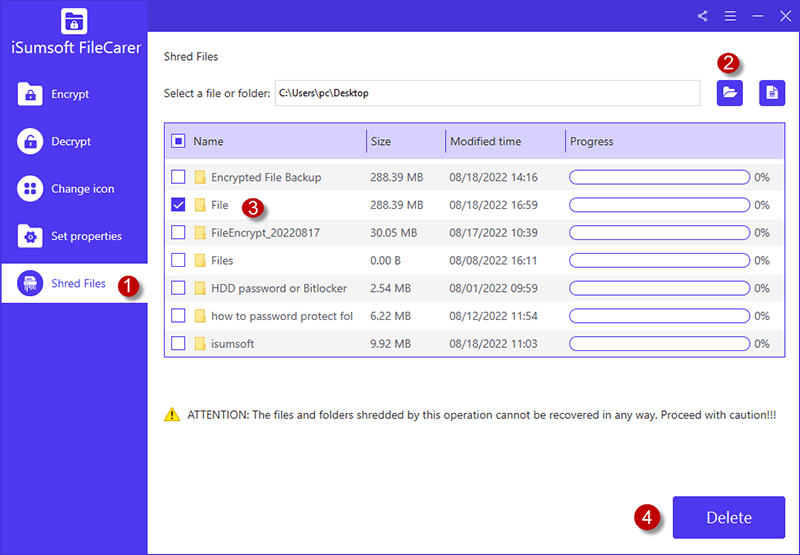Check the Encrypted File Backup checkbox

(178, 177)
